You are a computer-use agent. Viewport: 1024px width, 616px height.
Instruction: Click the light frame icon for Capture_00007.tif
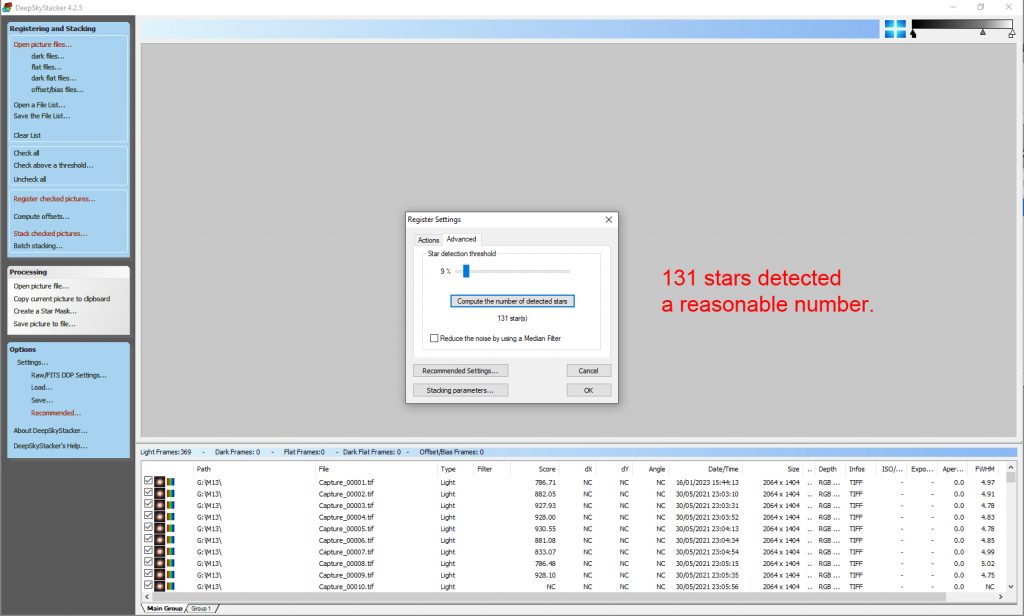click(159, 552)
